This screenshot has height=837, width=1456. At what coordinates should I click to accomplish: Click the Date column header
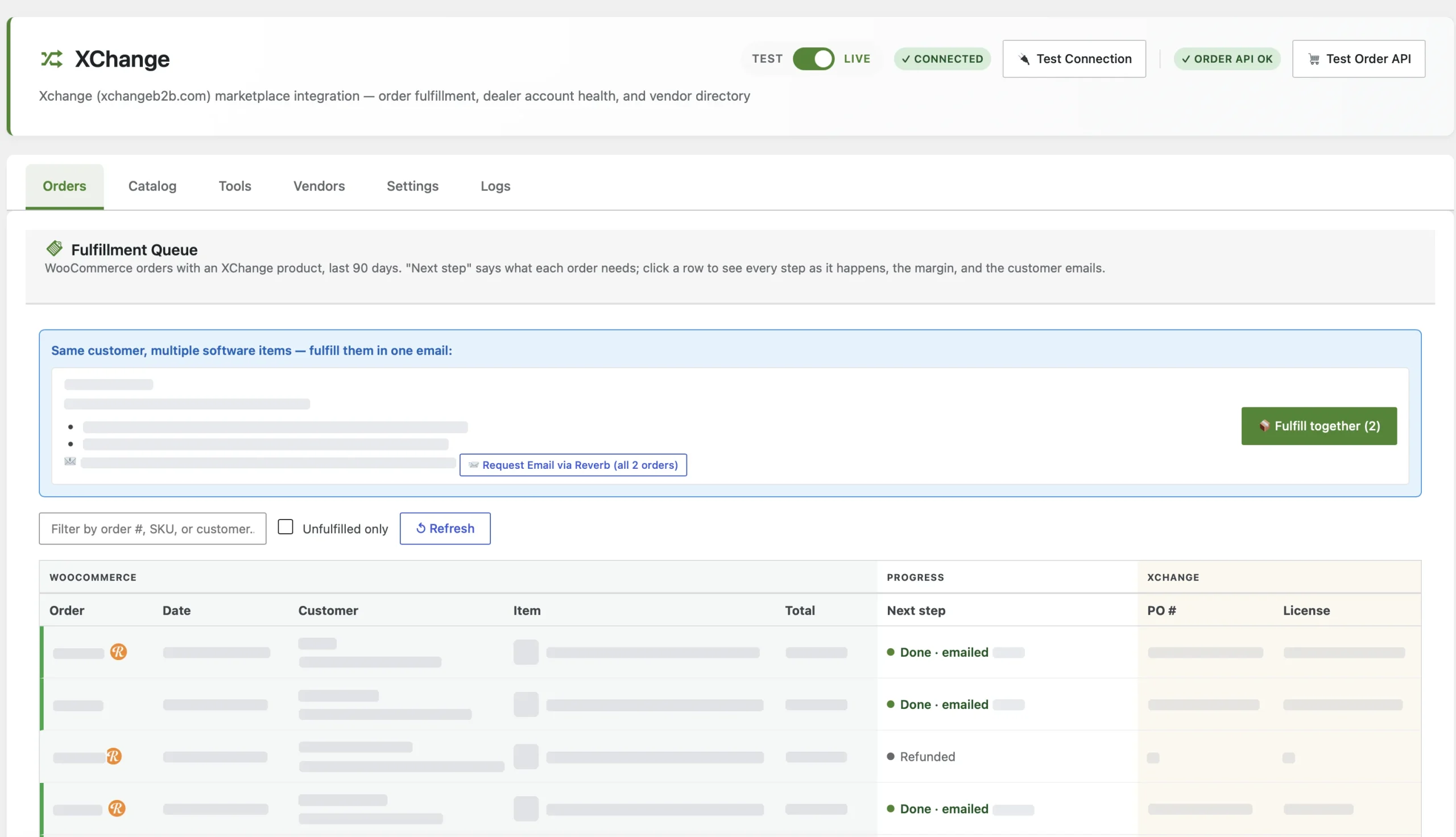point(176,611)
